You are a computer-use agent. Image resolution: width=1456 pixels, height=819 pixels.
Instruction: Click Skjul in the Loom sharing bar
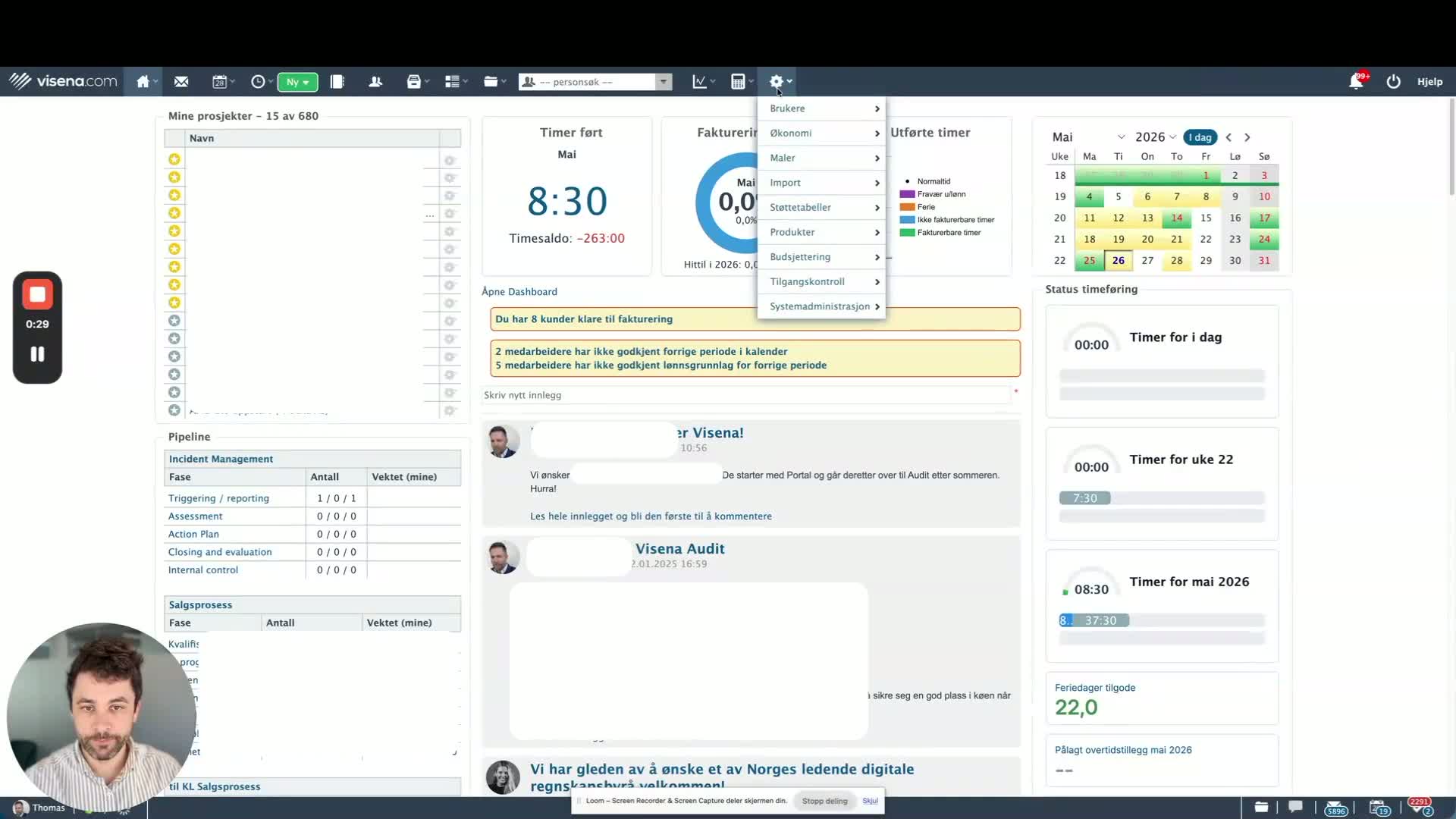870,801
